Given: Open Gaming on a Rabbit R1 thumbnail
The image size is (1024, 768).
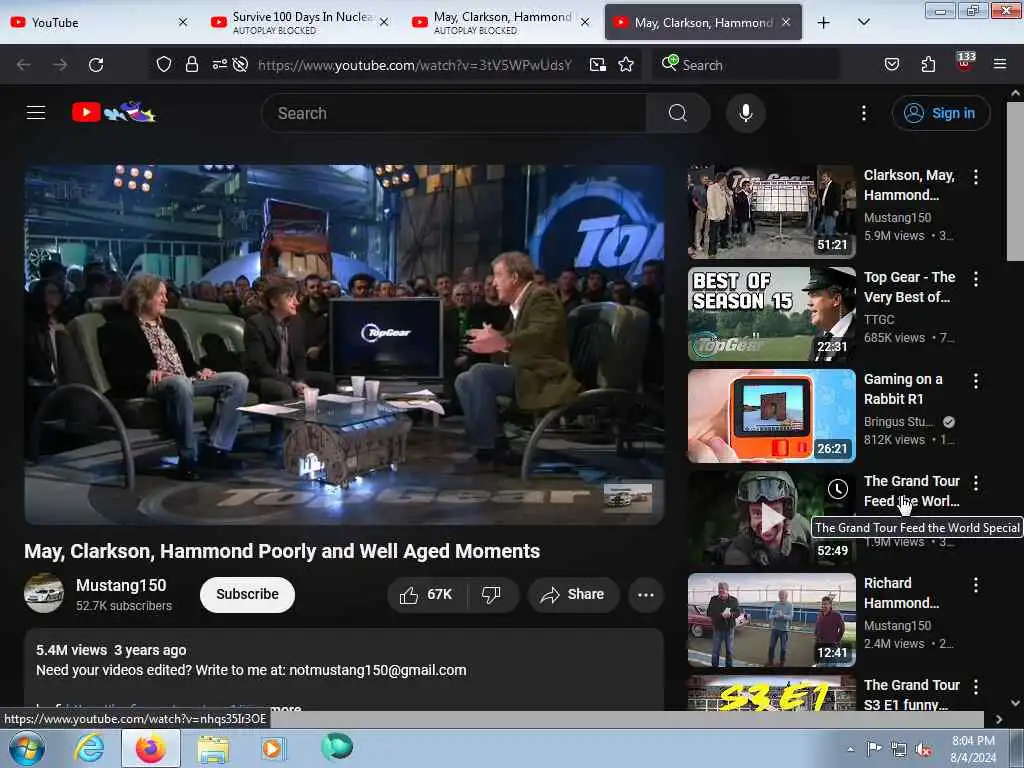Looking at the screenshot, I should (x=771, y=415).
